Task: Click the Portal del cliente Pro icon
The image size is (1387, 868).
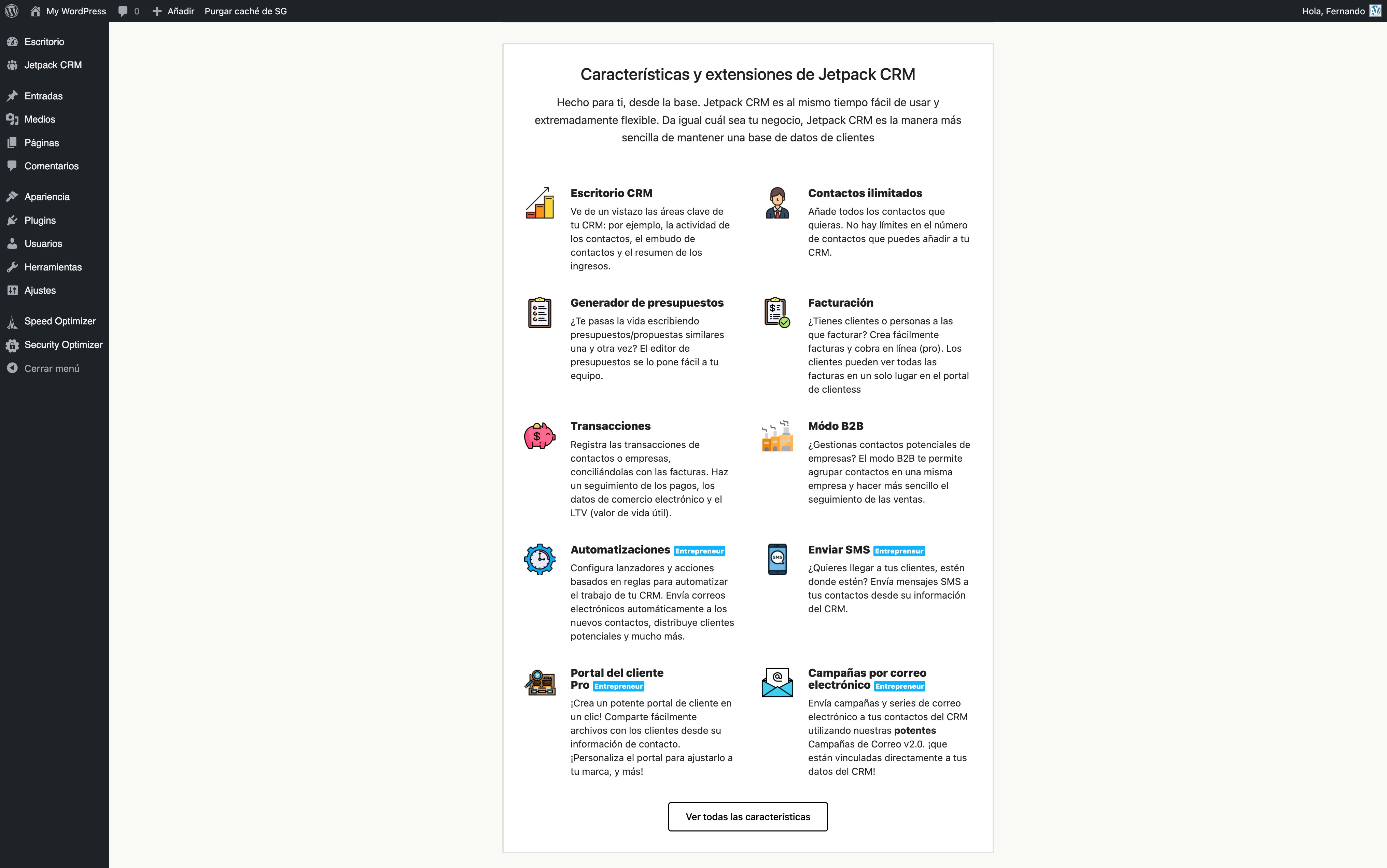Action: [540, 683]
